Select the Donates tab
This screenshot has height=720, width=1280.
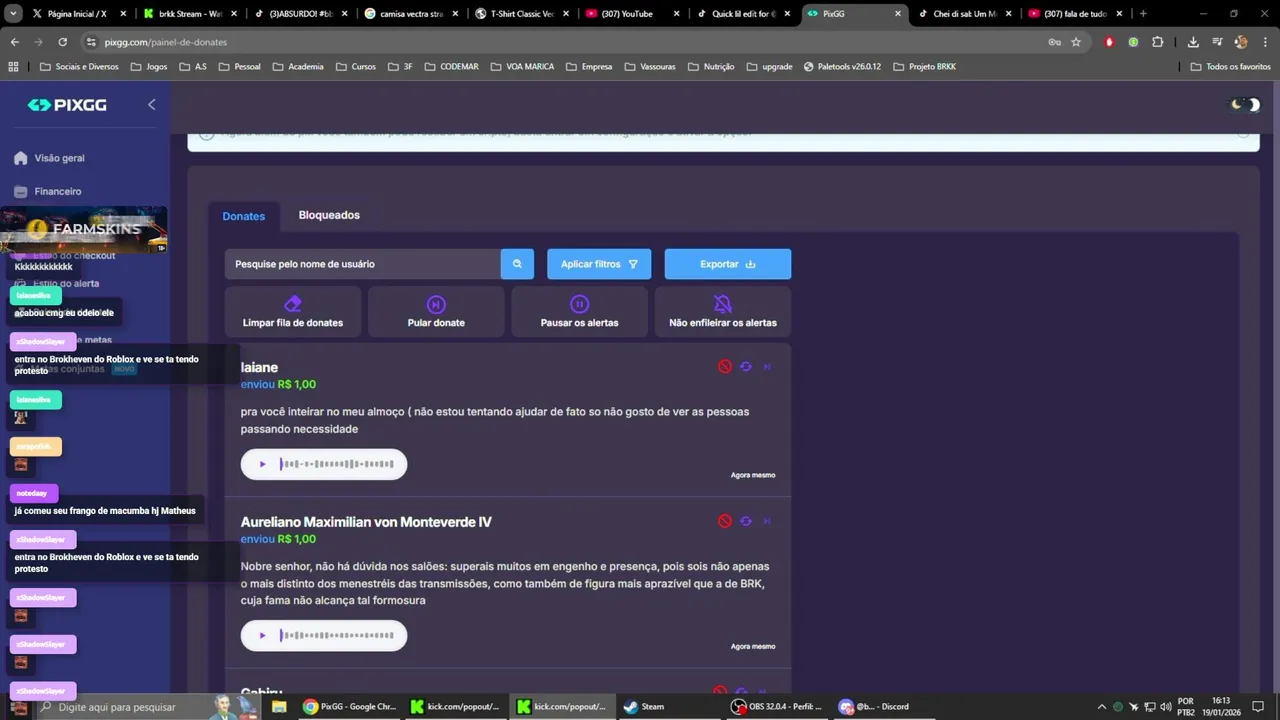click(244, 216)
